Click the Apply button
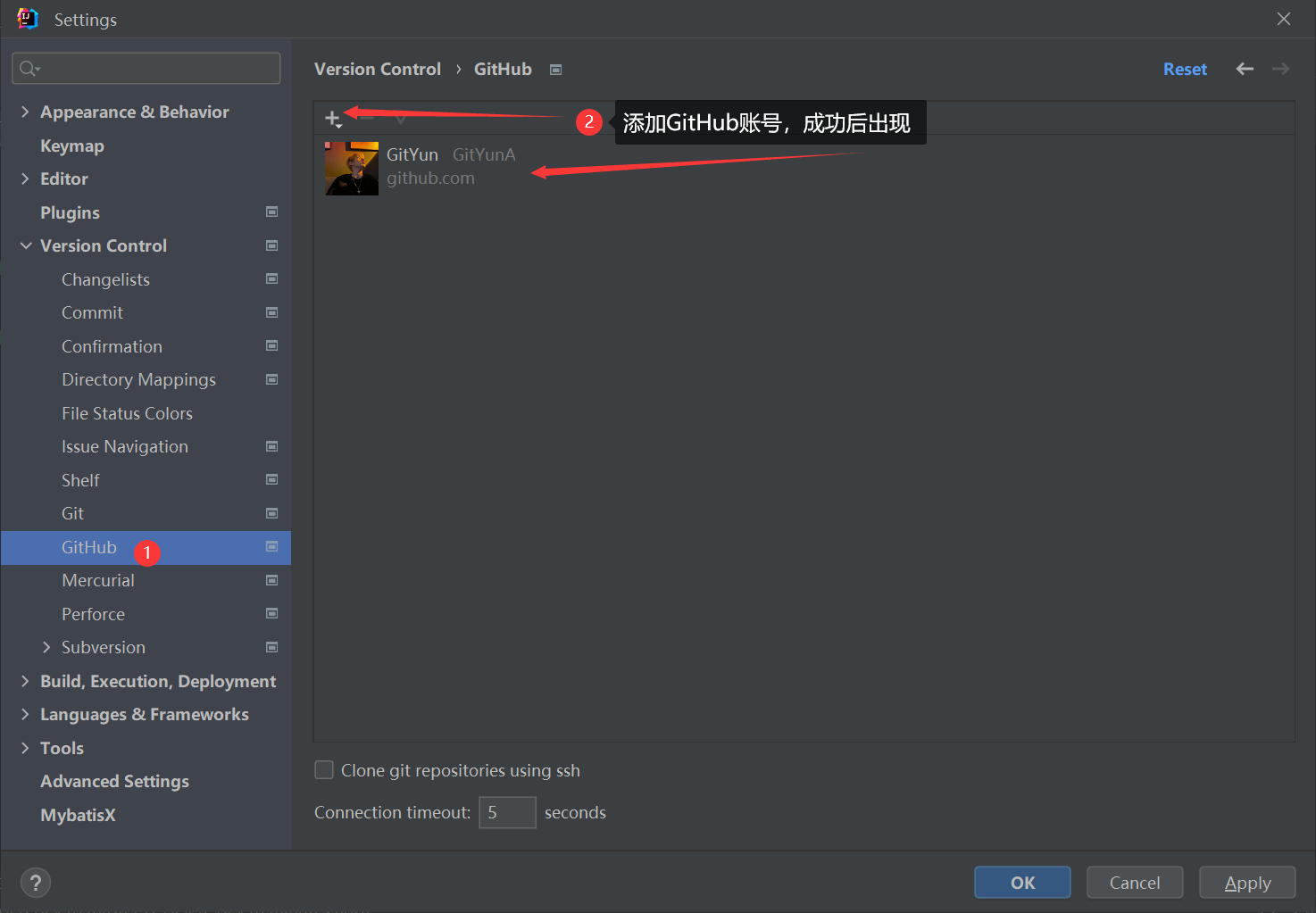 (x=1247, y=882)
